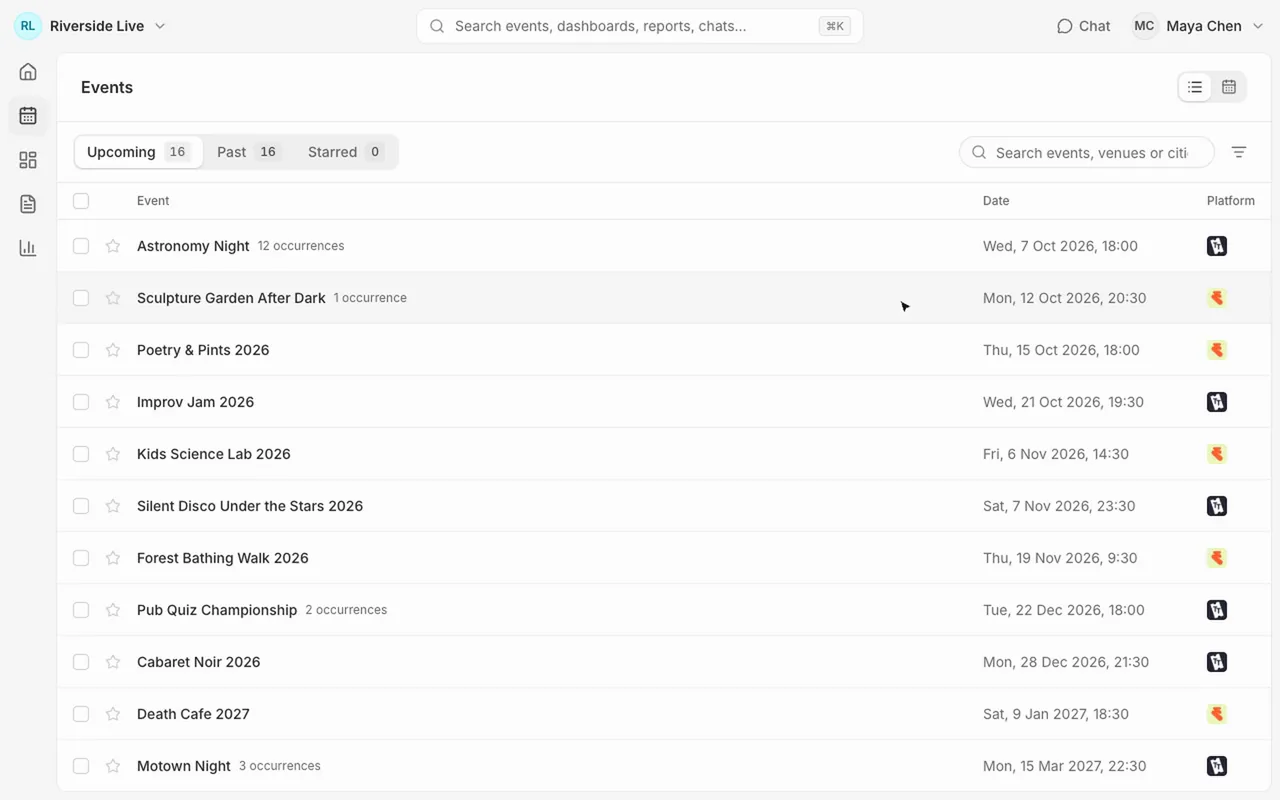Click platform icon for Astronomy Night
The height and width of the screenshot is (800, 1280).
1217,246
